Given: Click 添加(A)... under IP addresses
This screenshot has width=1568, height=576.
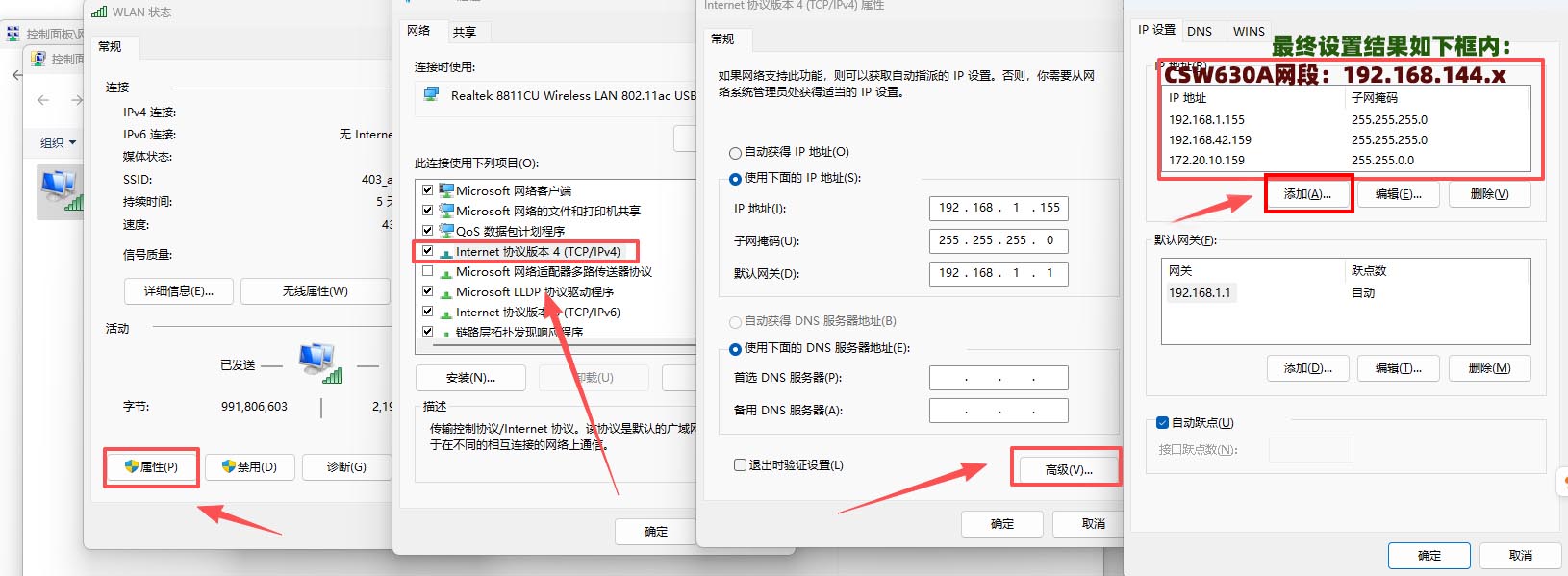Looking at the screenshot, I should [x=1307, y=193].
